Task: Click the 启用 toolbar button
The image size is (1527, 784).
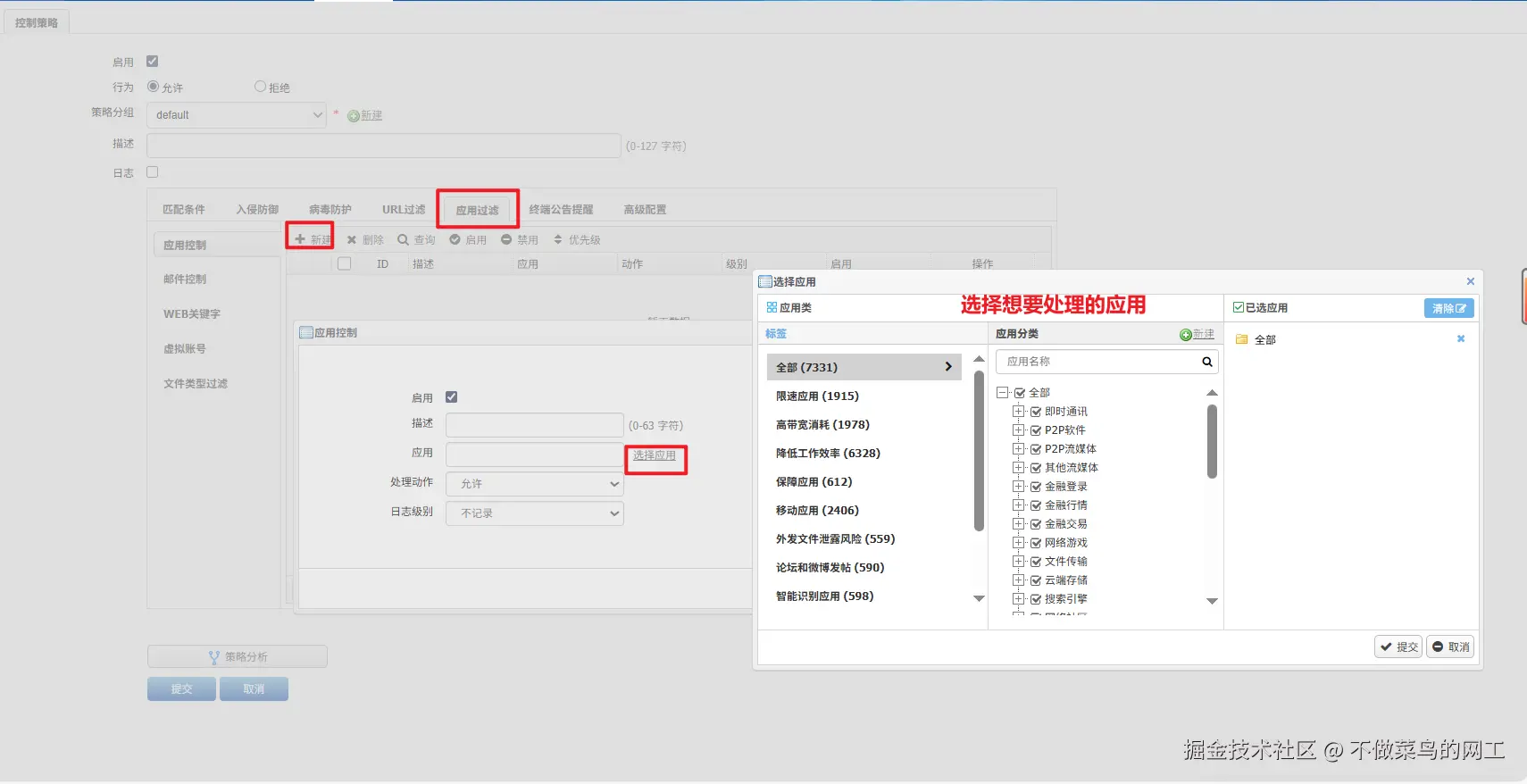Action: pyautogui.click(x=469, y=239)
